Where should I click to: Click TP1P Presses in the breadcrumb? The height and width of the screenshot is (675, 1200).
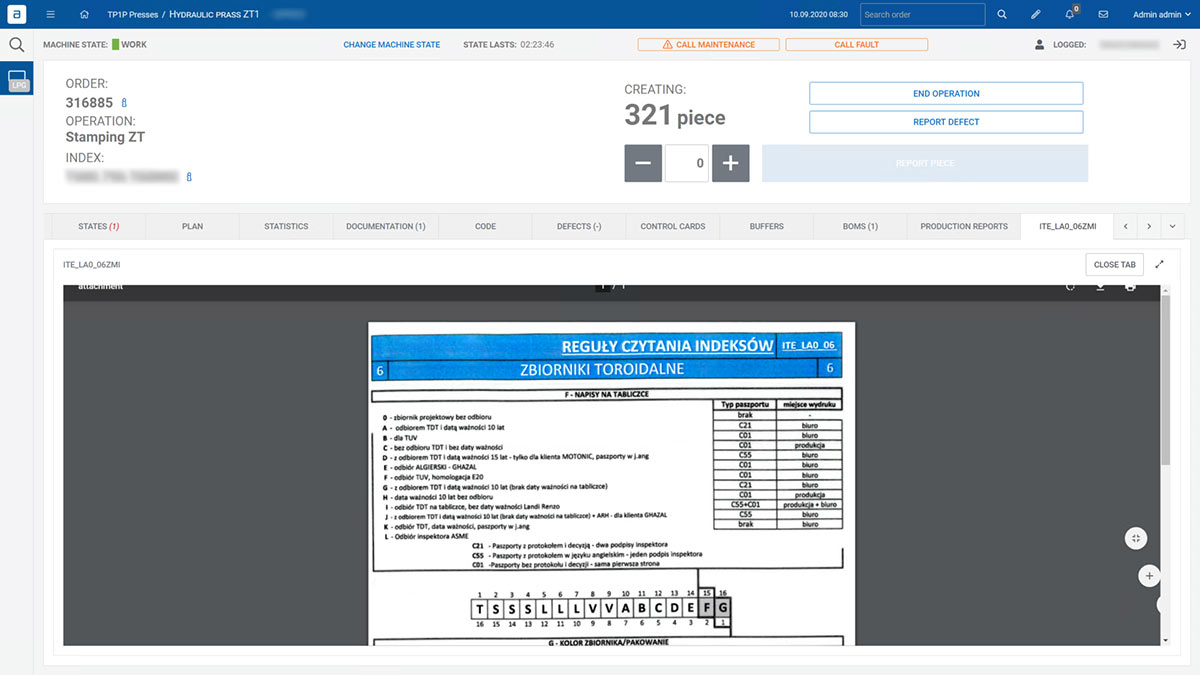point(132,15)
